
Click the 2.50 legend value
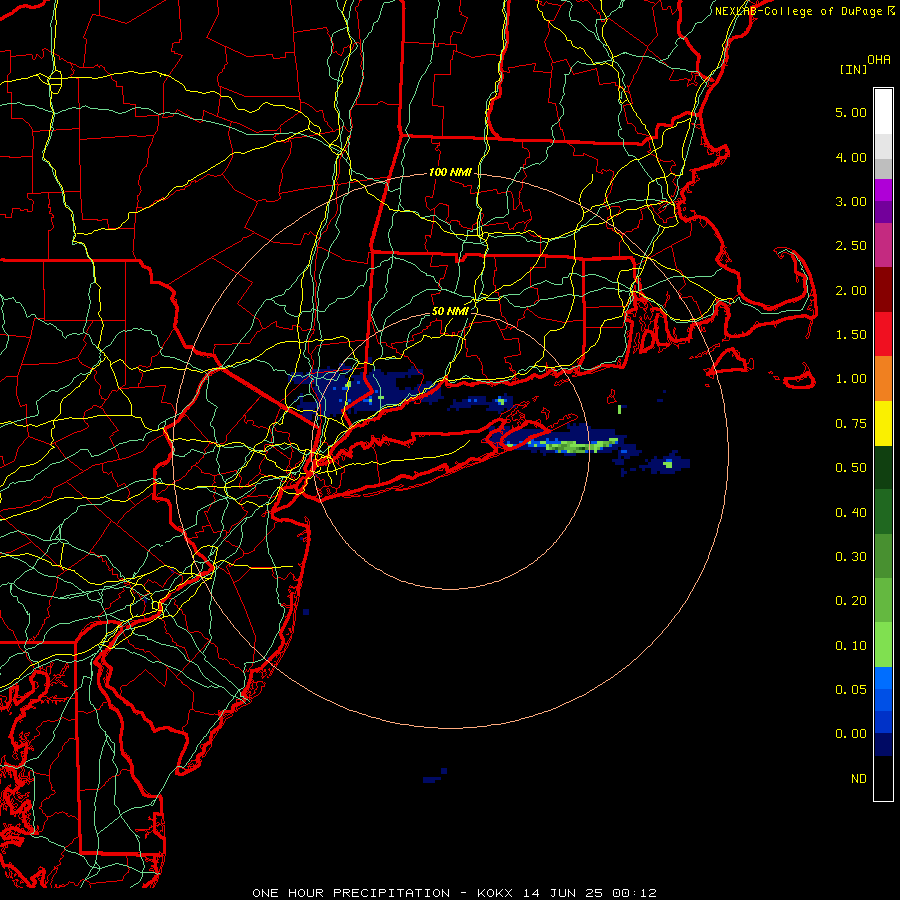[851, 246]
